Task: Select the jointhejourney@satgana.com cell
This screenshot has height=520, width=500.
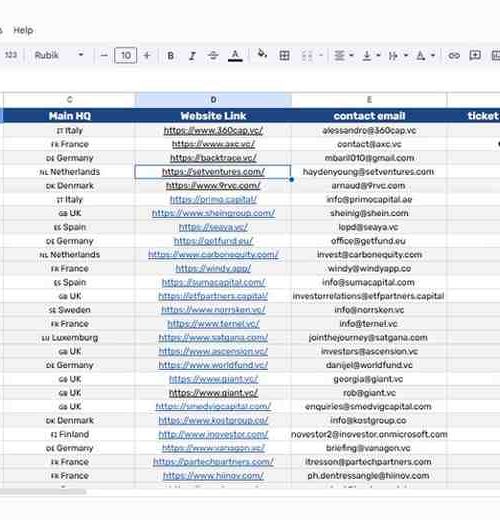Action: [x=369, y=338]
